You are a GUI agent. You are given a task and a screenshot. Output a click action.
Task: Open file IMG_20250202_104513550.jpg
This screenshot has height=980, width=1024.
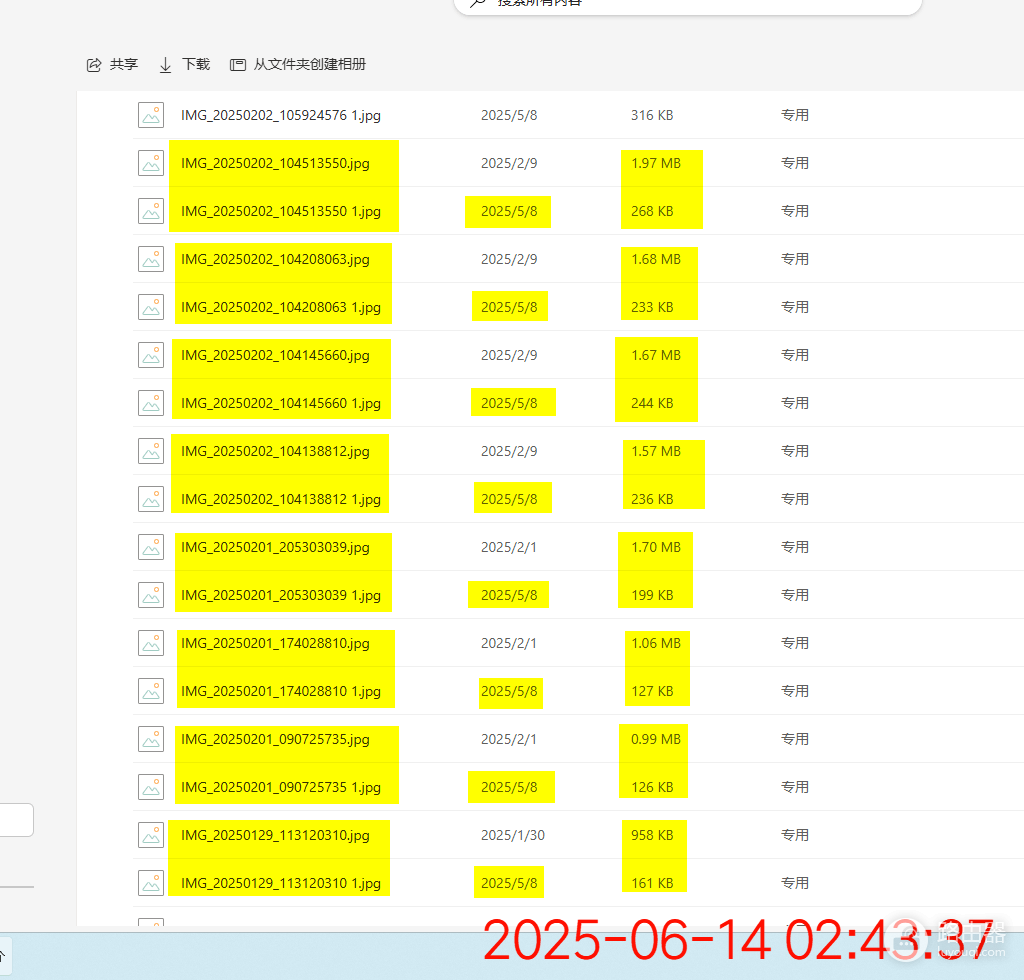click(275, 163)
